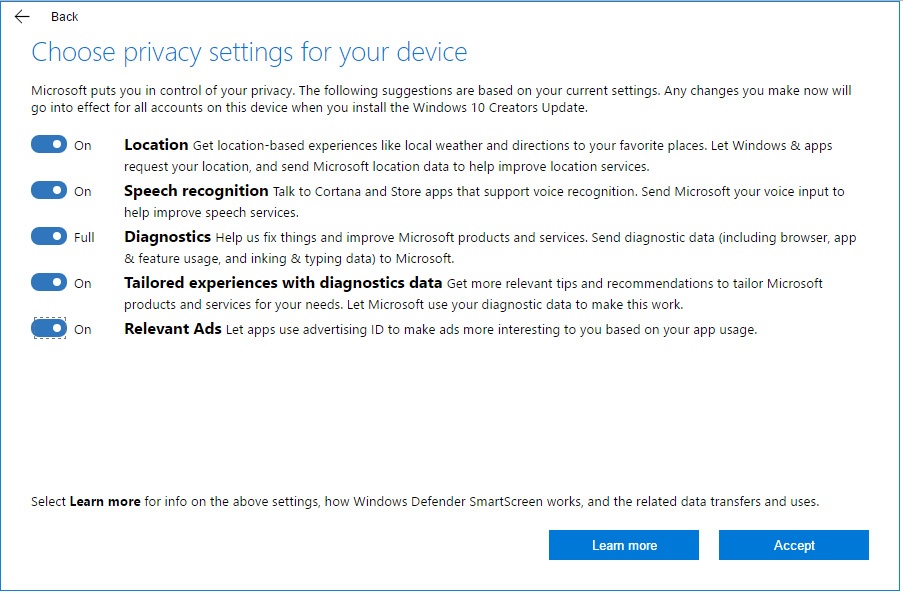Click the Full label beside Diagnostics
903x593 pixels.
click(85, 237)
